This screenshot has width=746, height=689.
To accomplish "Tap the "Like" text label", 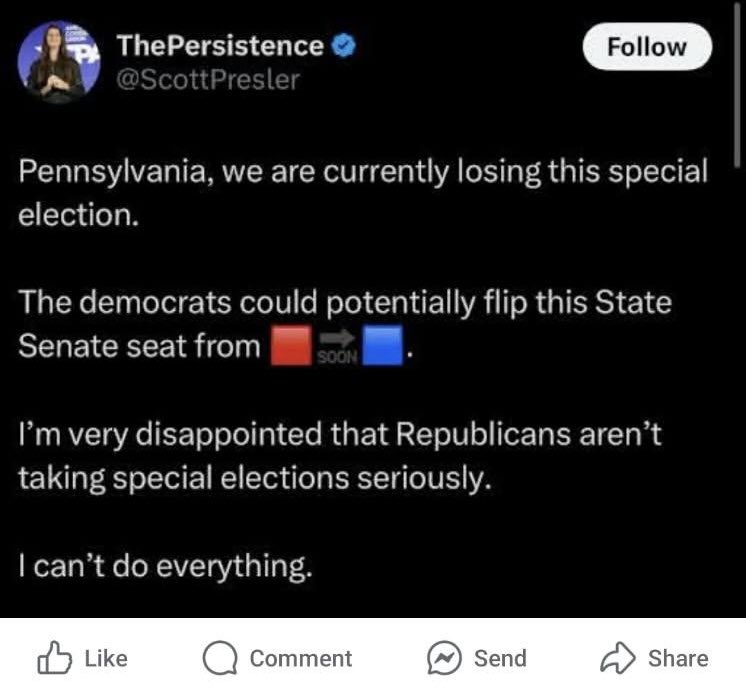I will [106, 658].
